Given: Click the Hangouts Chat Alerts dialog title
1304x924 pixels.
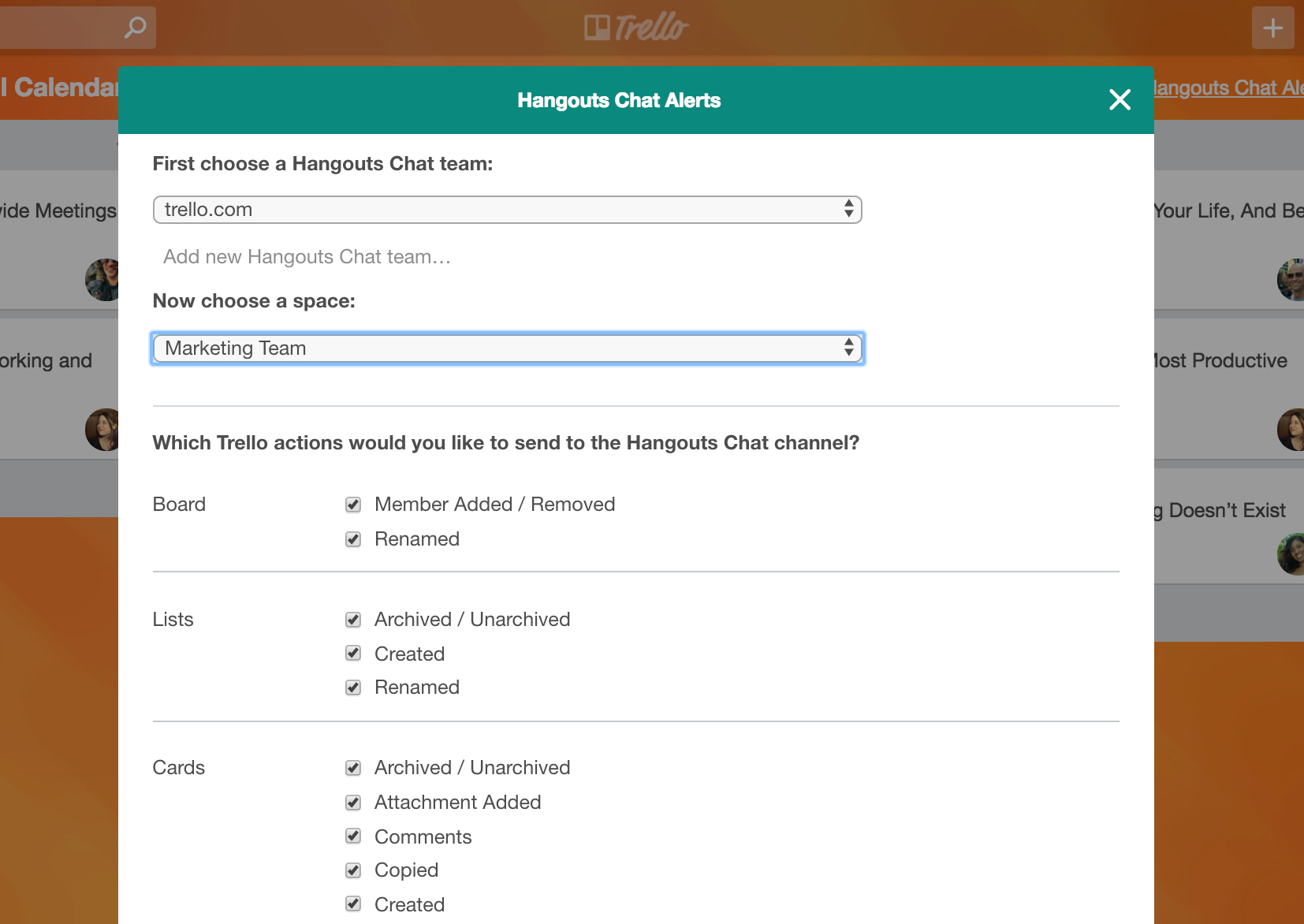Looking at the screenshot, I should pos(619,100).
